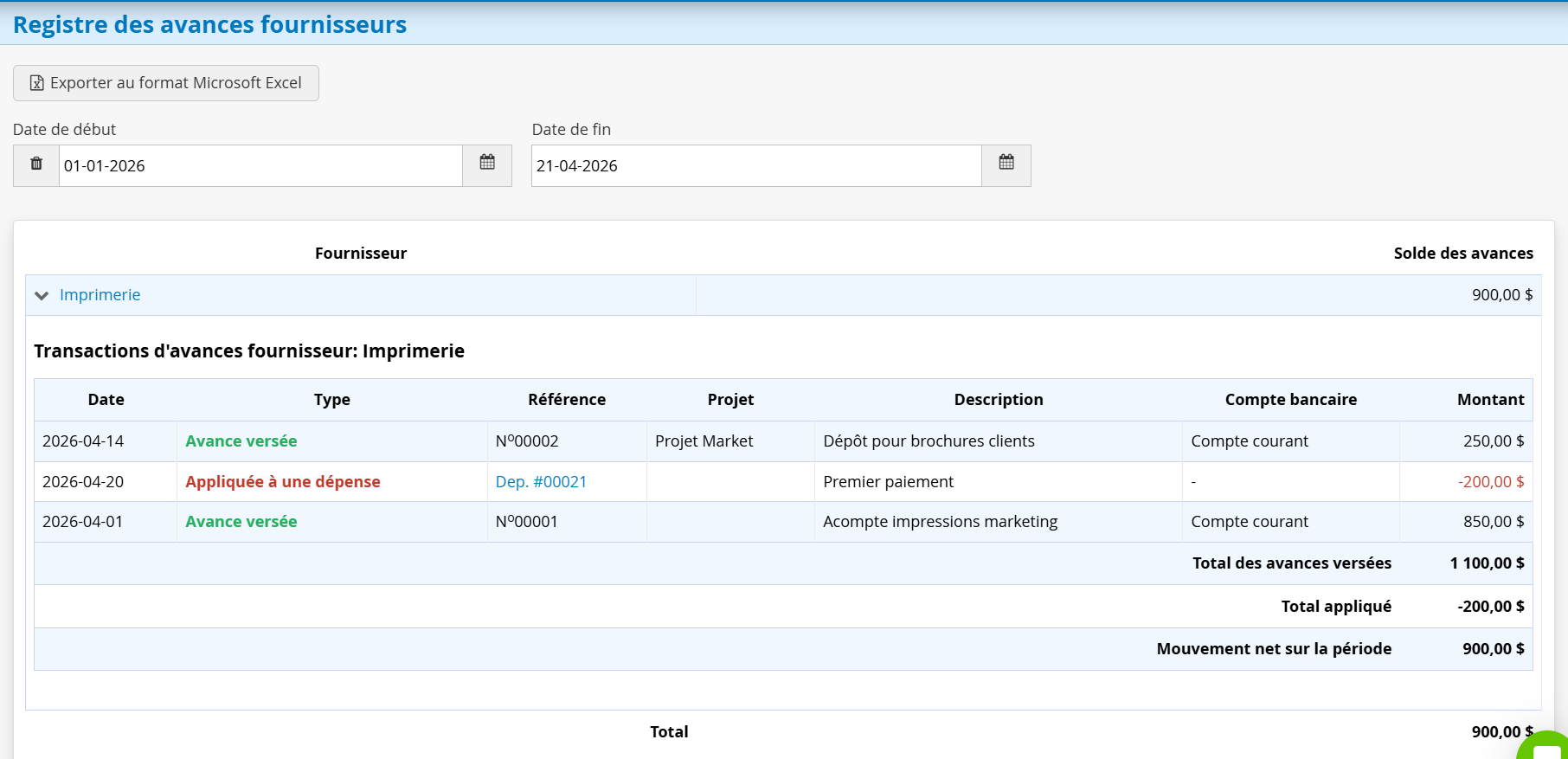Select reference N°00002 cell
Image resolution: width=1568 pixels, height=759 pixels.
point(527,441)
